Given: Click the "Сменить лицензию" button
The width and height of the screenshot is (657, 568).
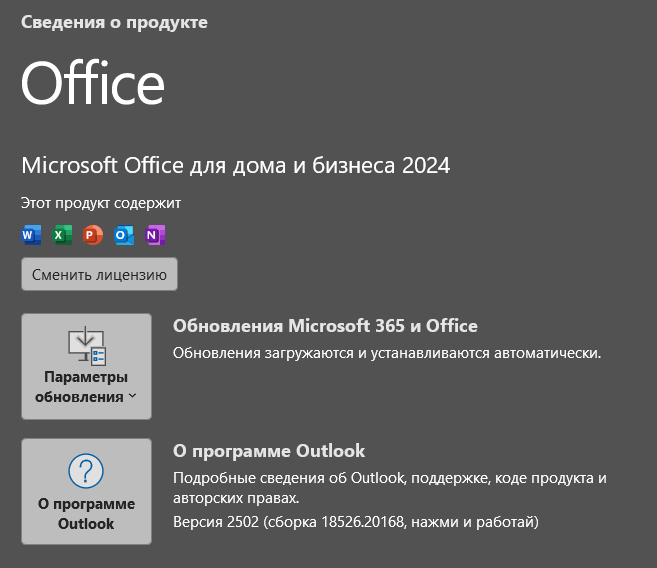Looking at the screenshot, I should click(99, 274).
